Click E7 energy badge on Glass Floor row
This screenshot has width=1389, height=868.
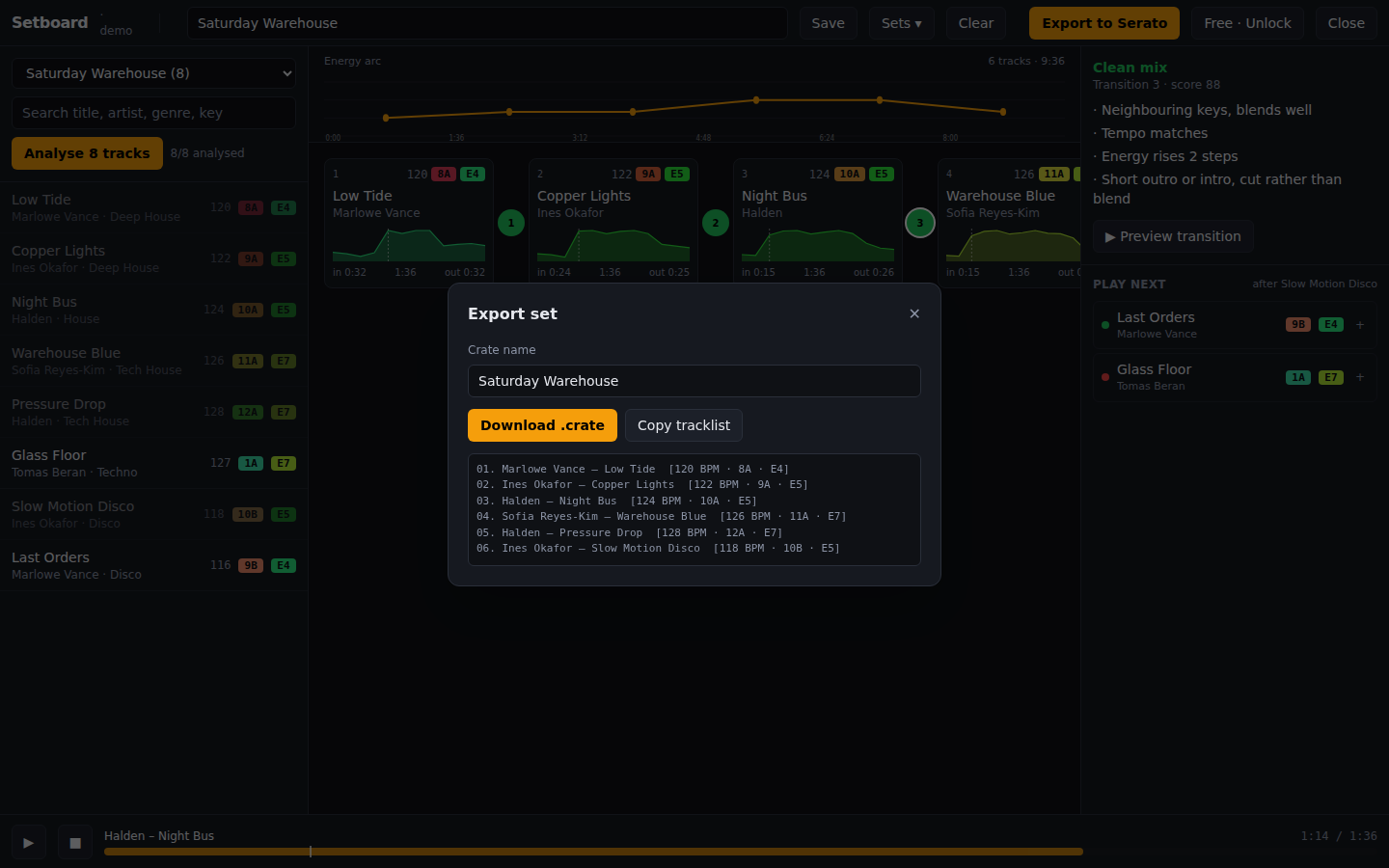coord(284,463)
